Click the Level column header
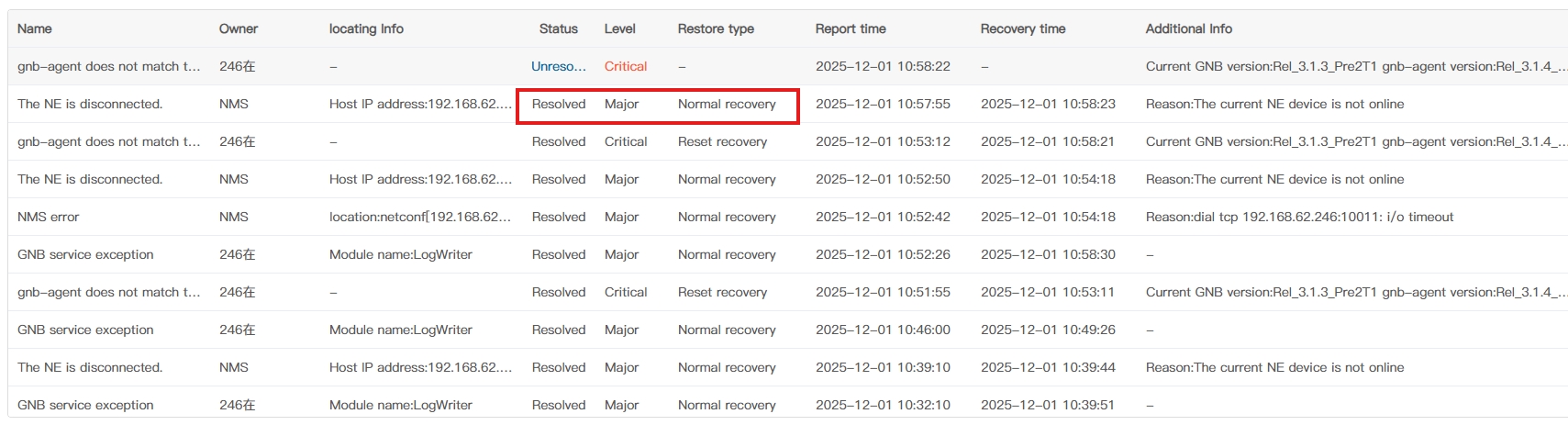 tap(620, 28)
